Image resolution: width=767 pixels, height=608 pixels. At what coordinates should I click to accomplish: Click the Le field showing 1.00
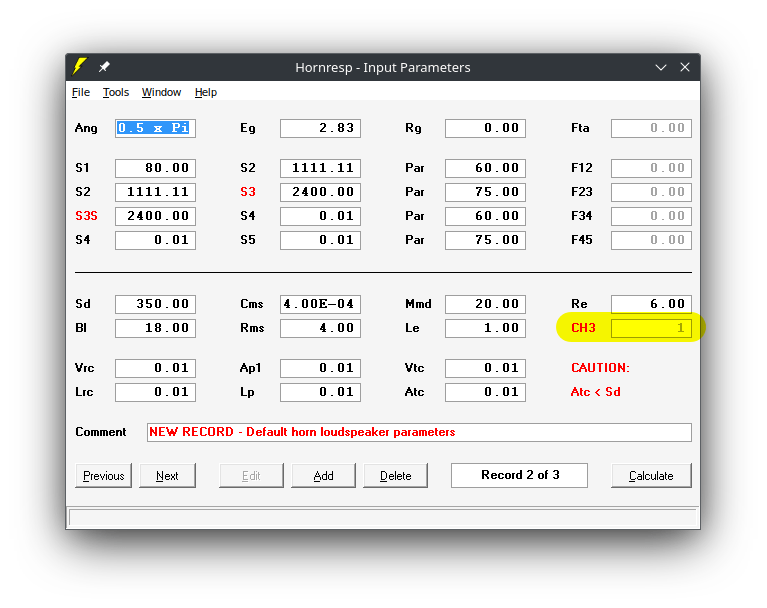[485, 328]
